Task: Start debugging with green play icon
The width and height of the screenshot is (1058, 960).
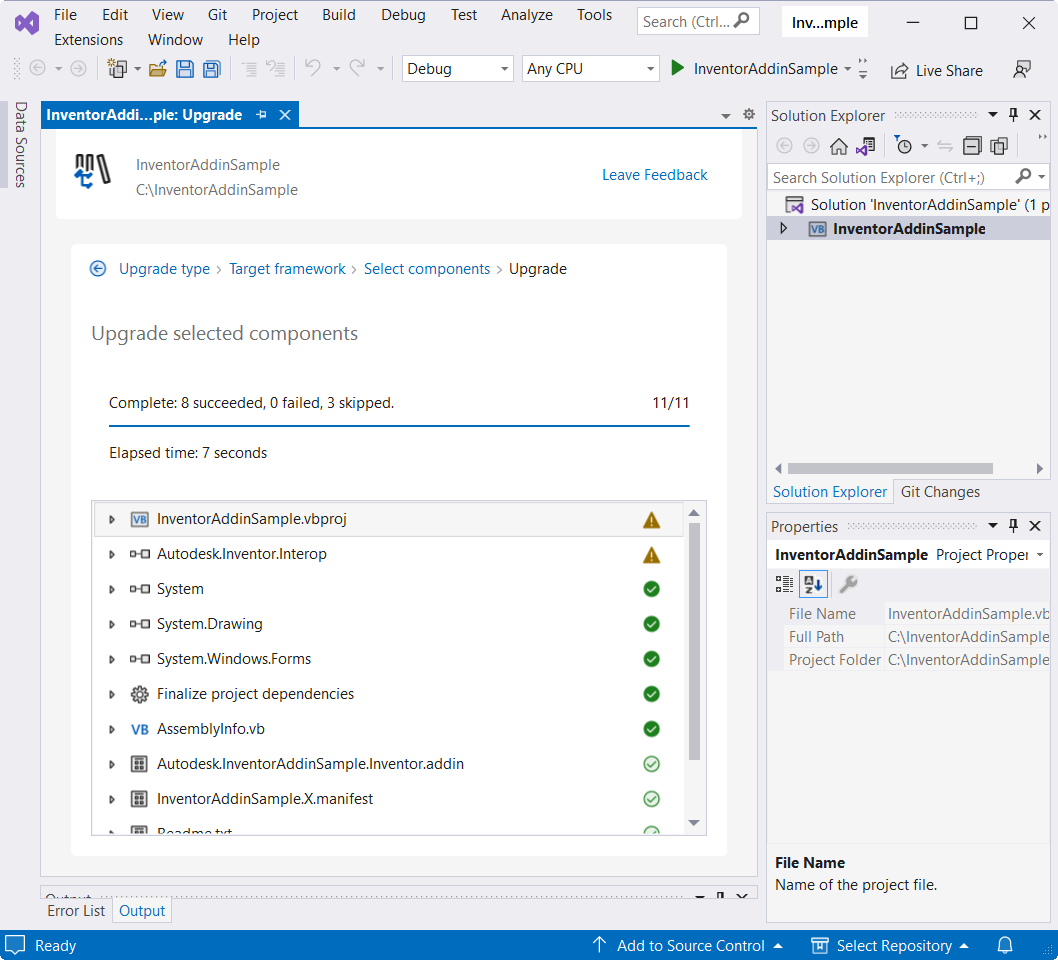Action: click(x=677, y=68)
